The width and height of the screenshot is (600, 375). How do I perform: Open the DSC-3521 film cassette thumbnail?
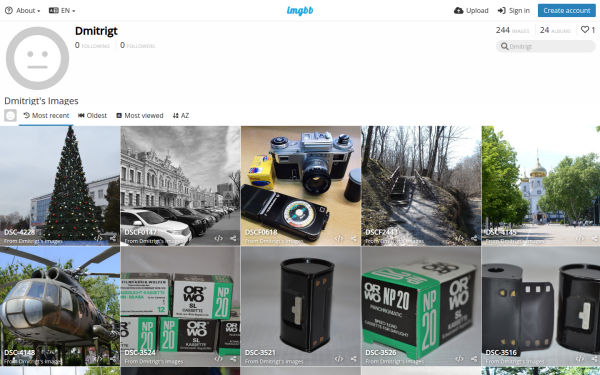coord(301,306)
